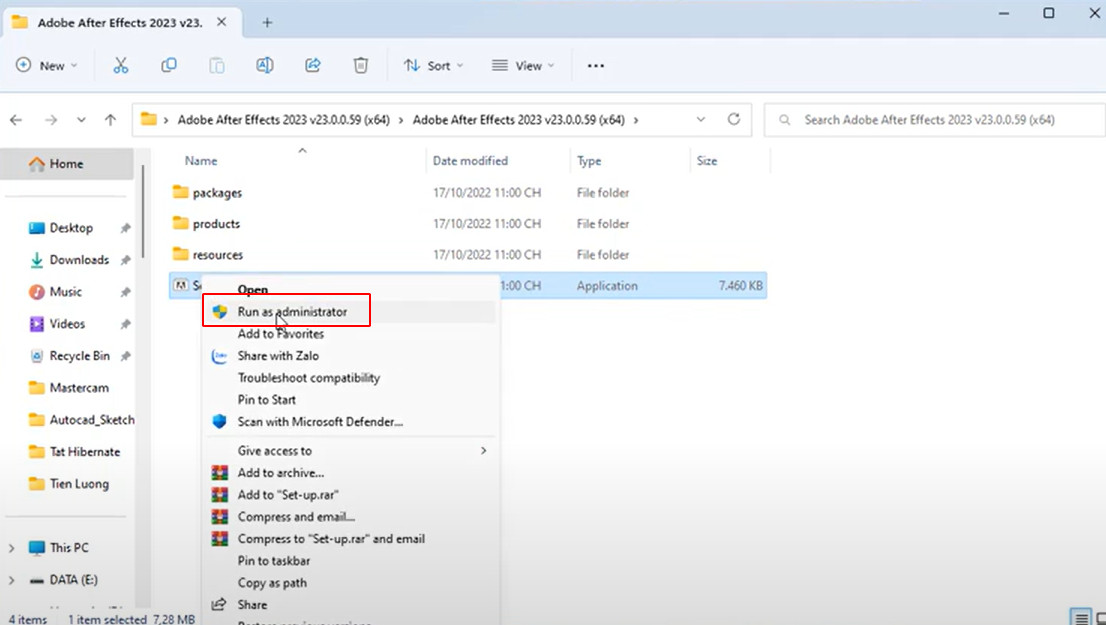Open the New dropdown menu
The width and height of the screenshot is (1106, 625).
tap(47, 65)
